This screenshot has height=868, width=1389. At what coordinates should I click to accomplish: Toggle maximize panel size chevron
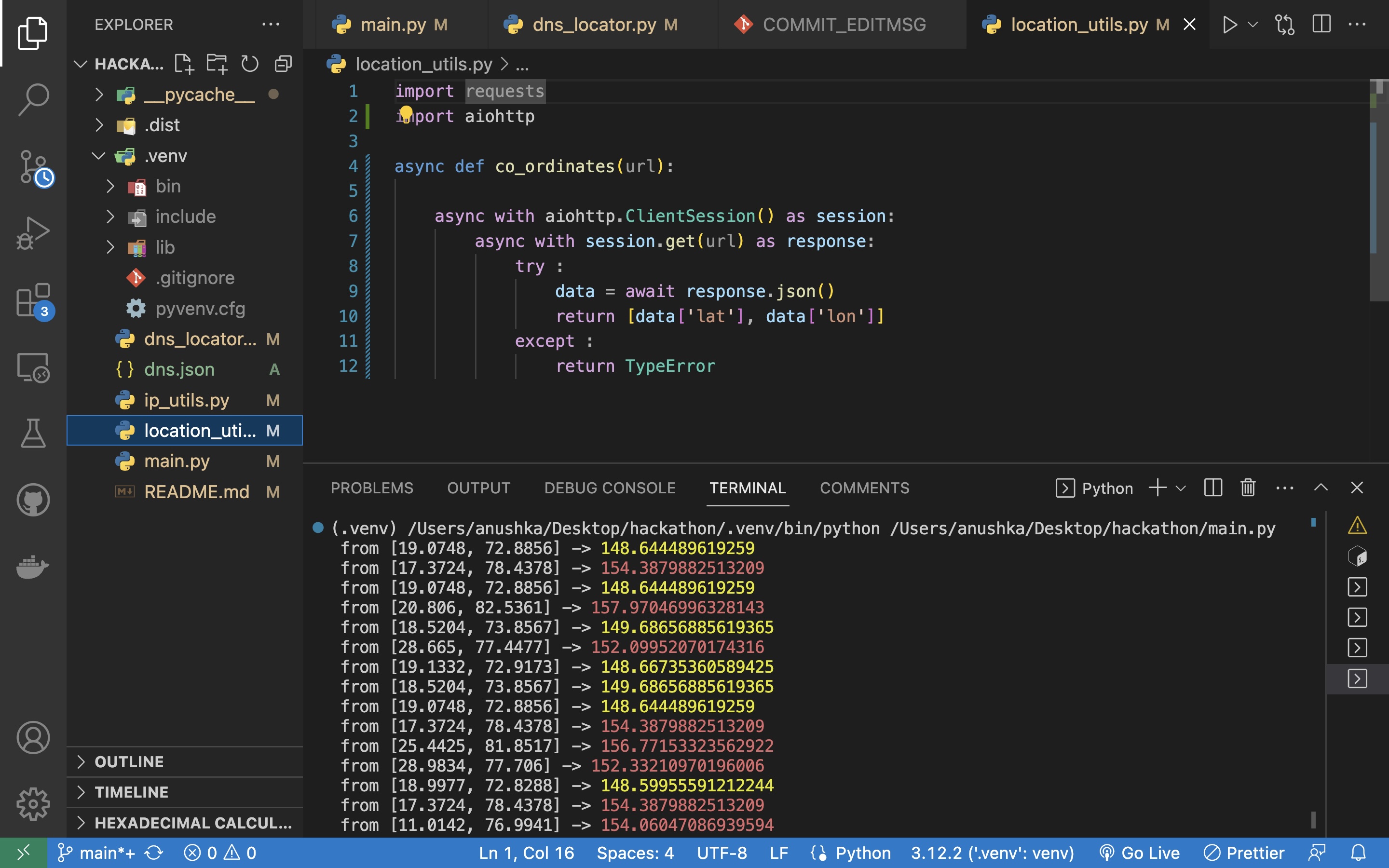(x=1321, y=488)
